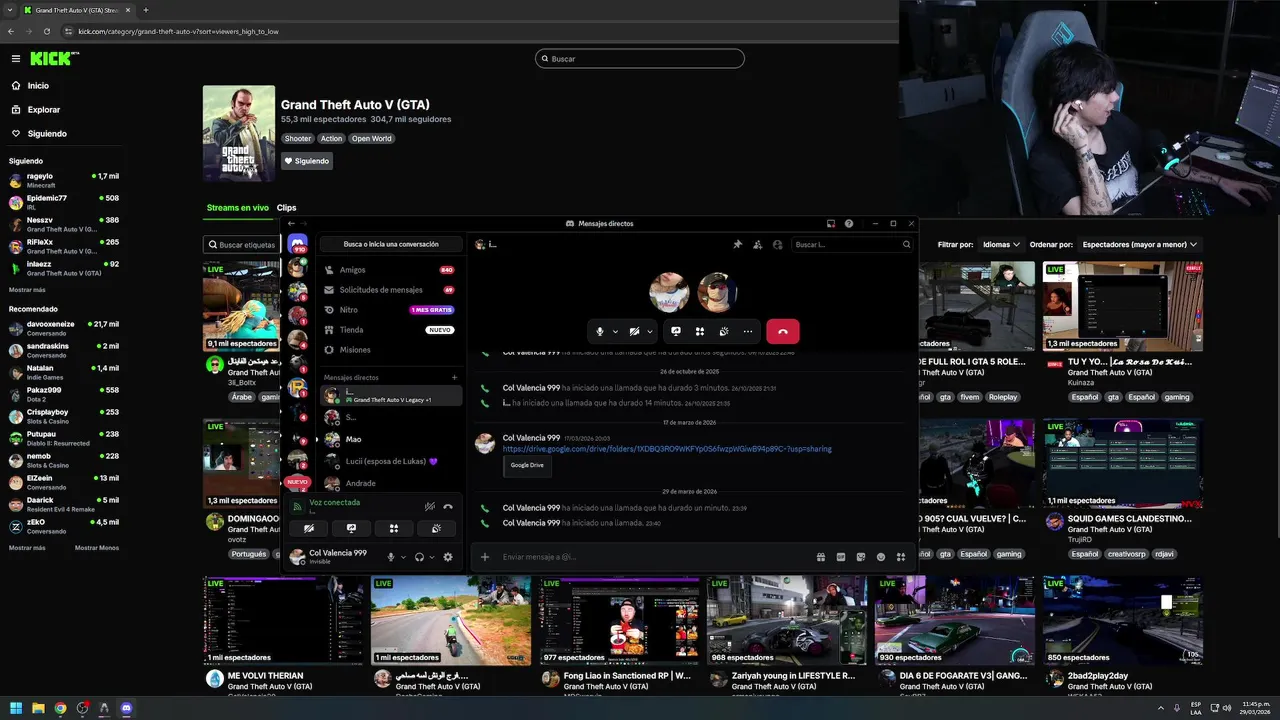1280x720 pixels.
Task: Hang up the call with red button
Action: 783,331
